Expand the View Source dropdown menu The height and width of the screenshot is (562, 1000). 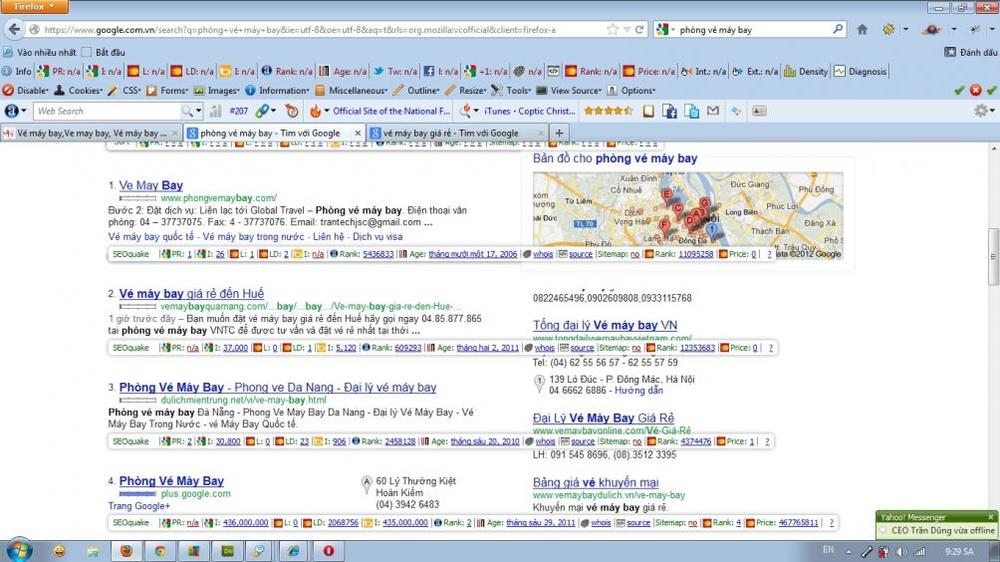click(x=569, y=91)
